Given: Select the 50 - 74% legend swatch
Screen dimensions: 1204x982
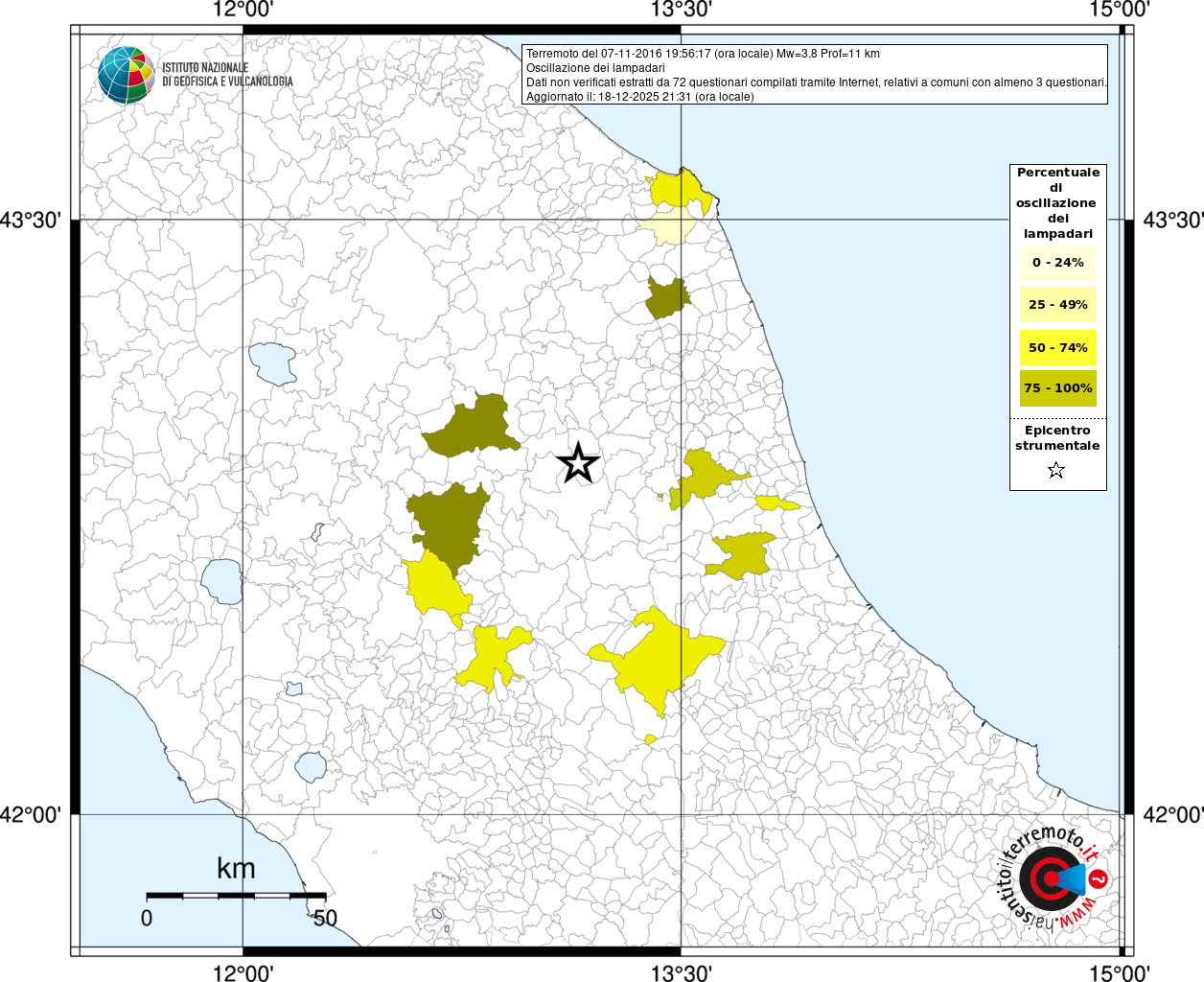Looking at the screenshot, I should pos(1057,347).
